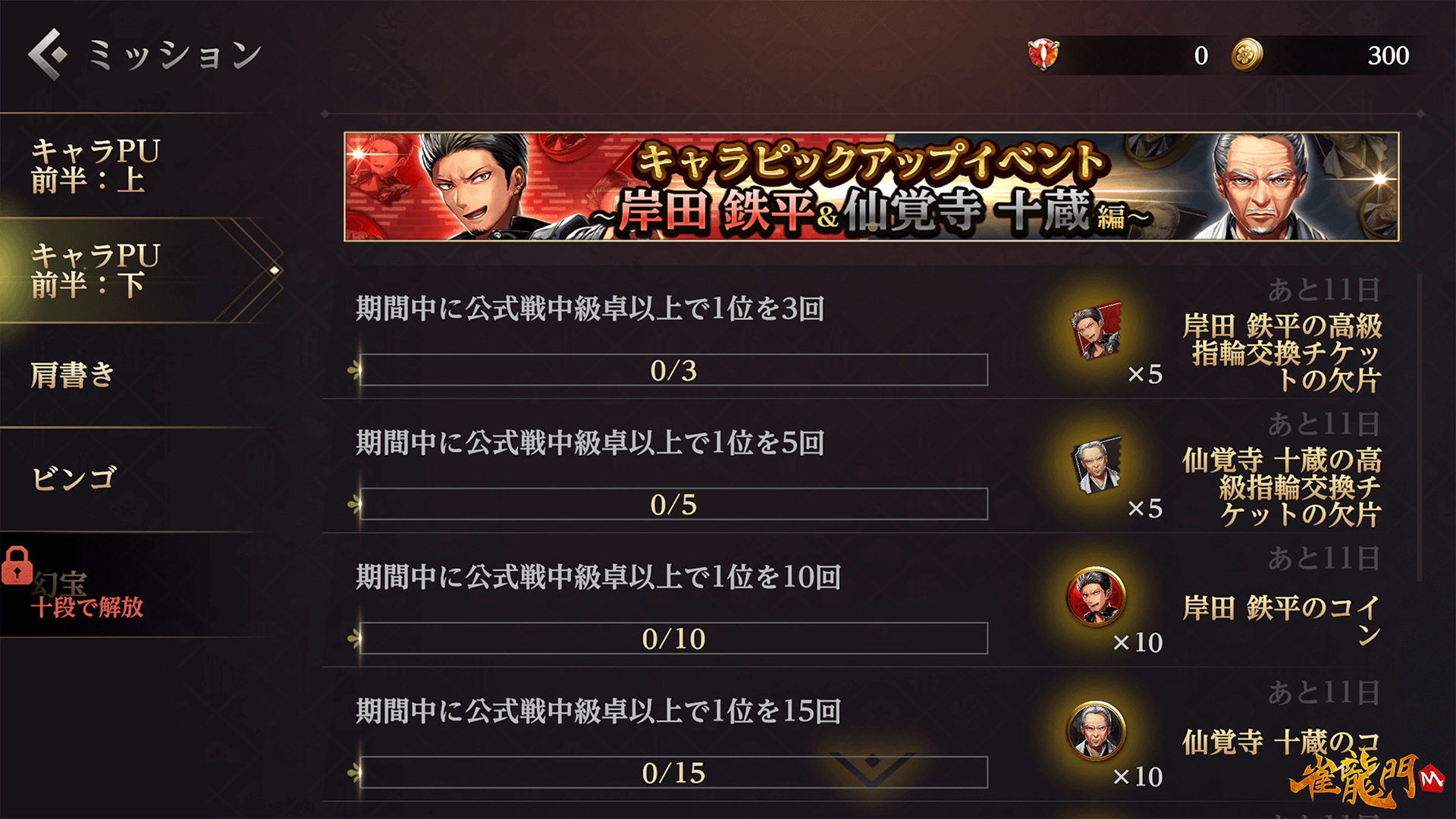The height and width of the screenshot is (819, 1456).
Task: Expand more missions with the down chevron
Action: tap(872, 767)
